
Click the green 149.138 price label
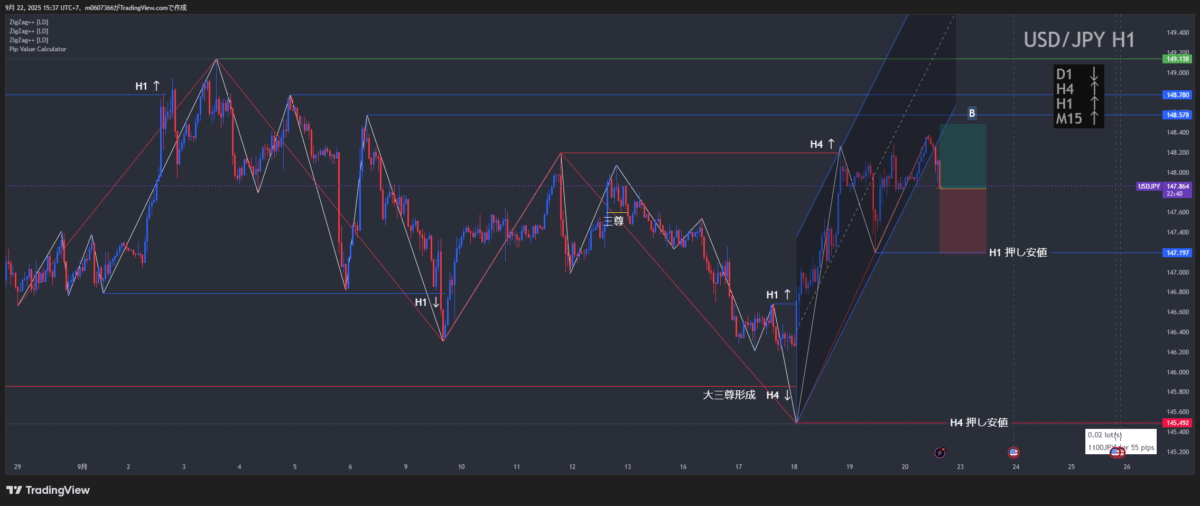[1176, 59]
